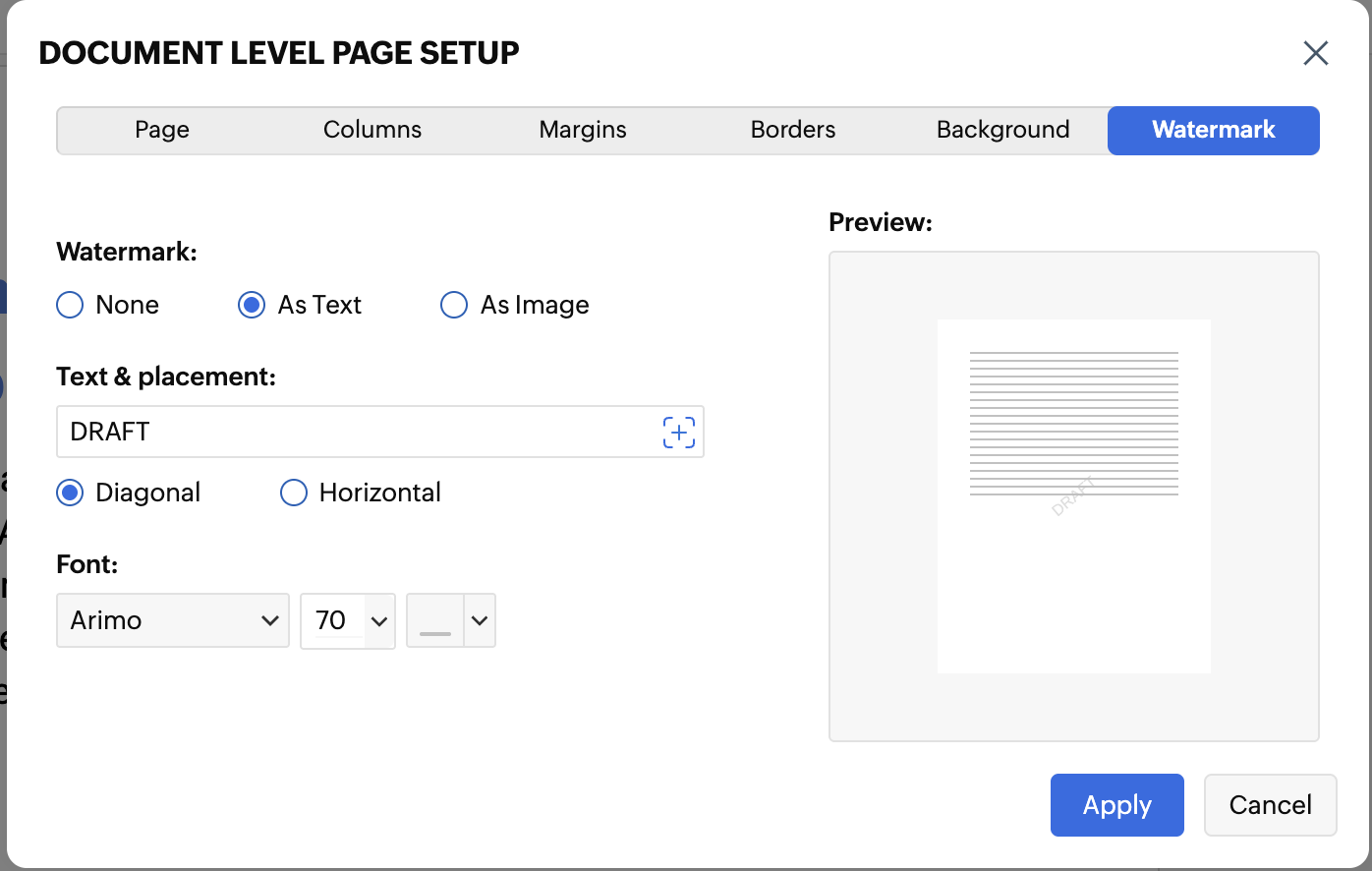Go to the Margins tab
This screenshot has height=871, width=1372.
click(x=583, y=130)
